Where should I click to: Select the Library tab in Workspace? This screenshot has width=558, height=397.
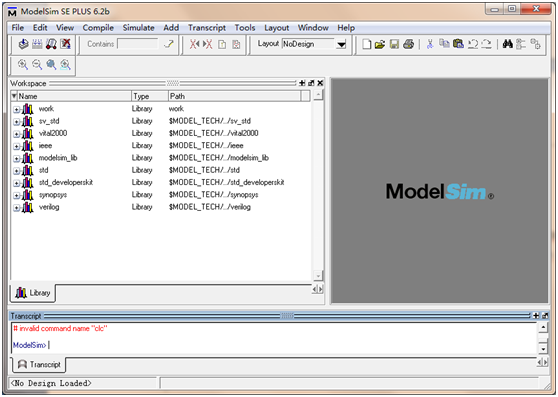click(x=33, y=293)
